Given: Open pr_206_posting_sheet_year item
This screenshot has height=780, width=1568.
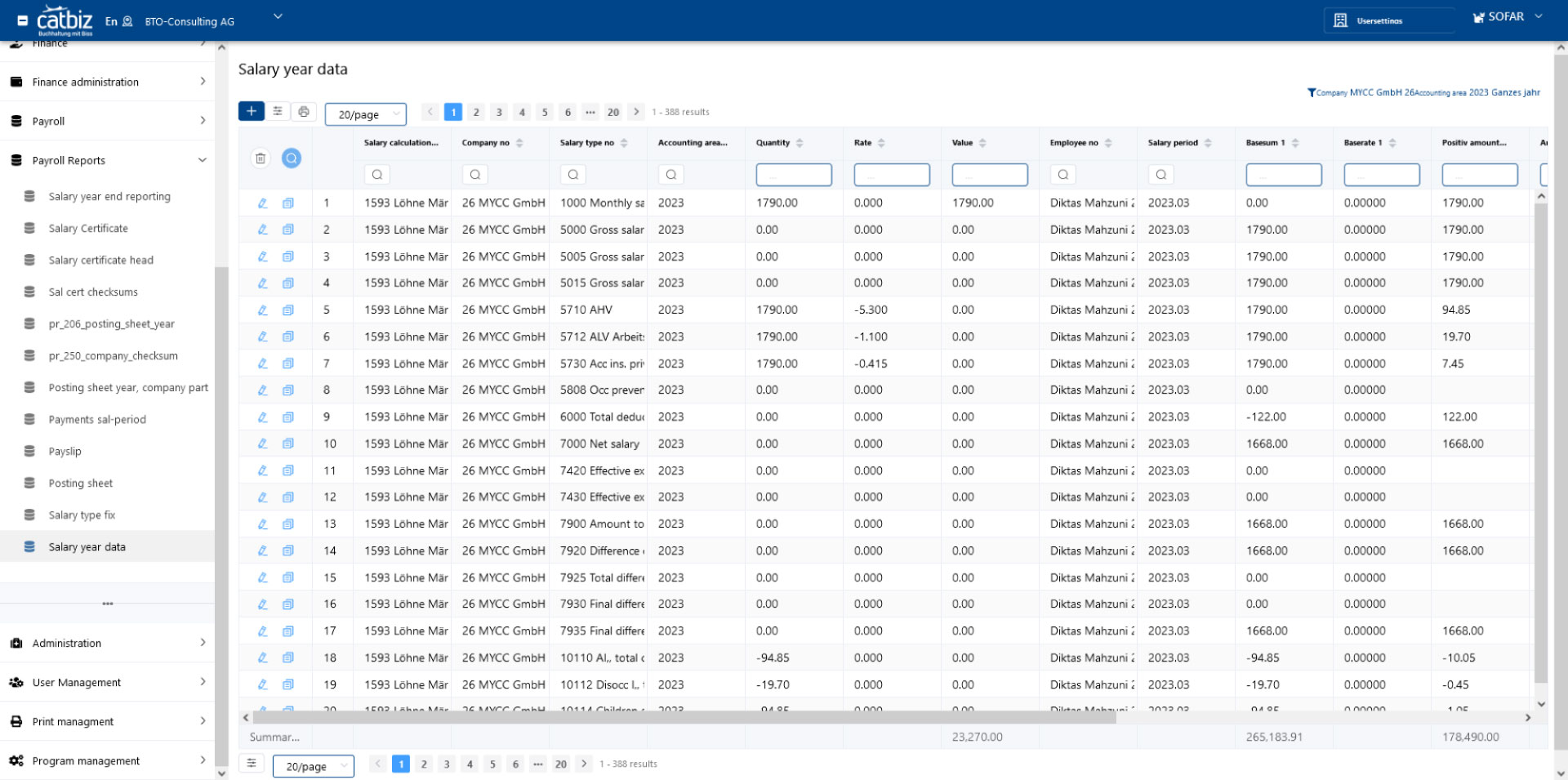Looking at the screenshot, I should click(x=111, y=324).
